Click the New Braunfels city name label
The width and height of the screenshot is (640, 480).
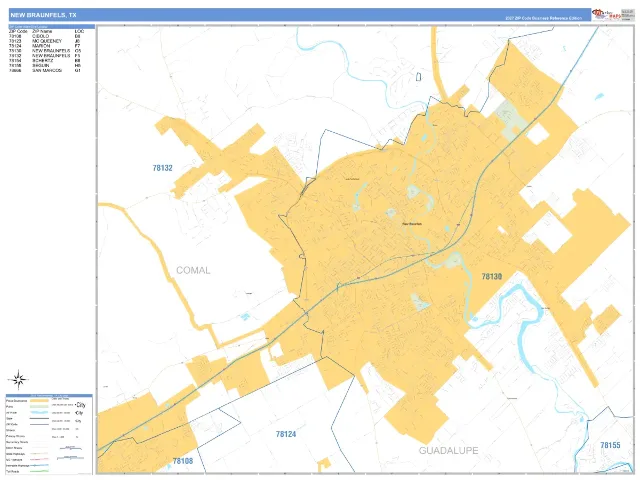(412, 224)
